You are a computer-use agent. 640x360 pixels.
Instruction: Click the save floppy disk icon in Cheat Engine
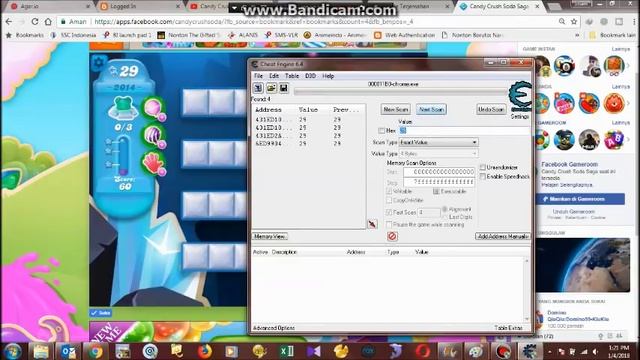coord(284,88)
